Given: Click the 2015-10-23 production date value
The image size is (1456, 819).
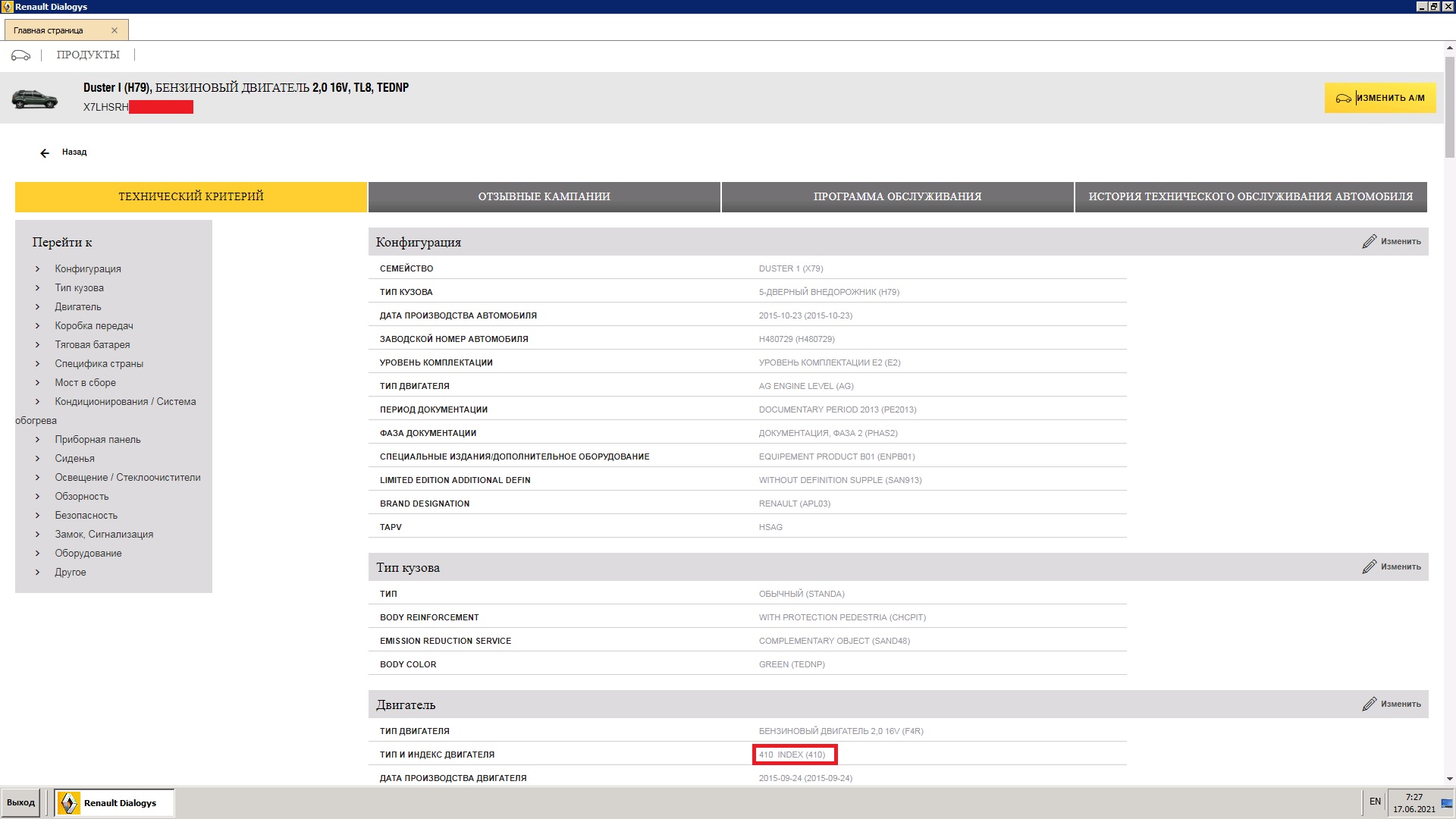Looking at the screenshot, I should pos(805,315).
